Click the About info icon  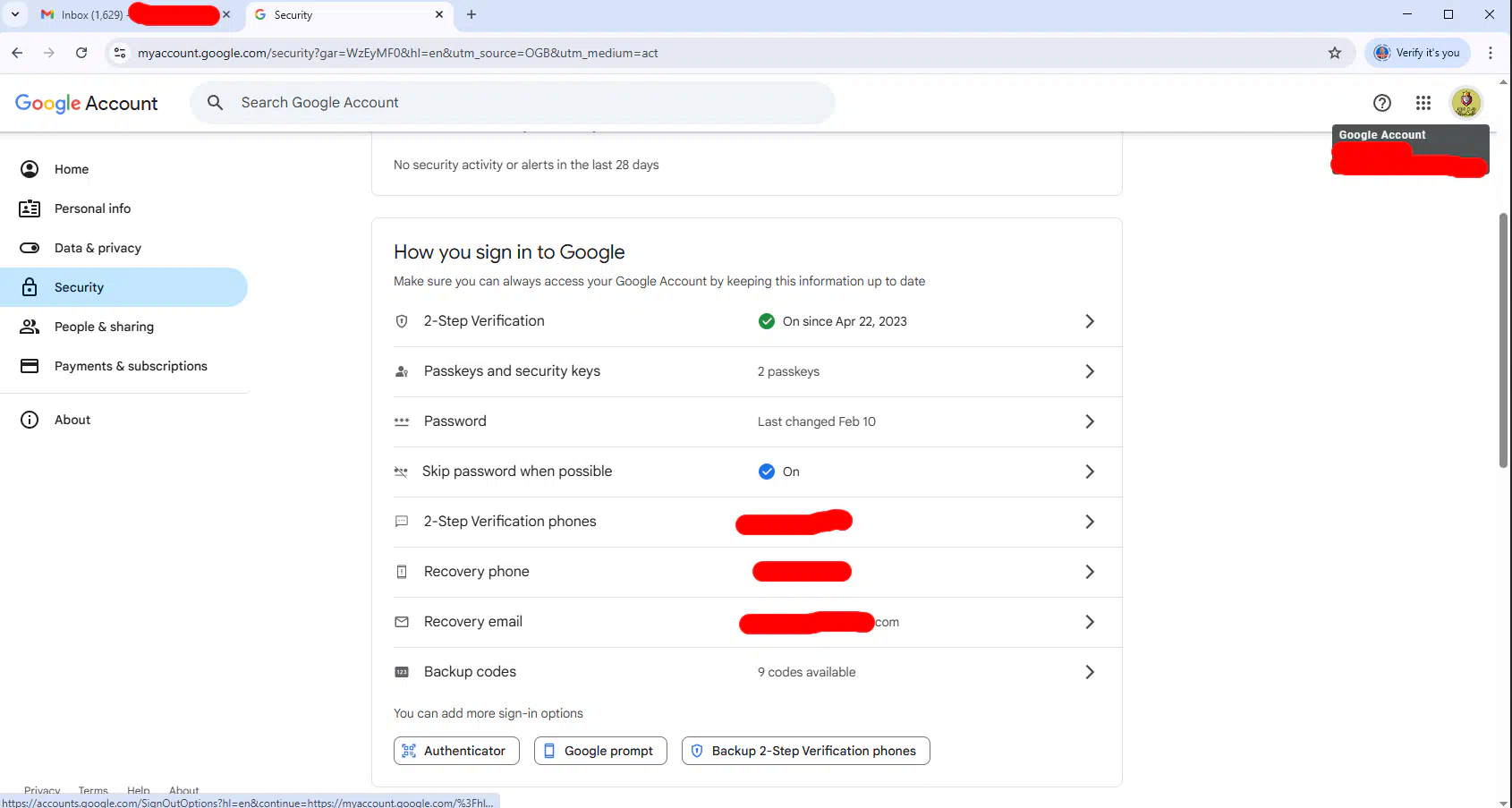pos(30,420)
